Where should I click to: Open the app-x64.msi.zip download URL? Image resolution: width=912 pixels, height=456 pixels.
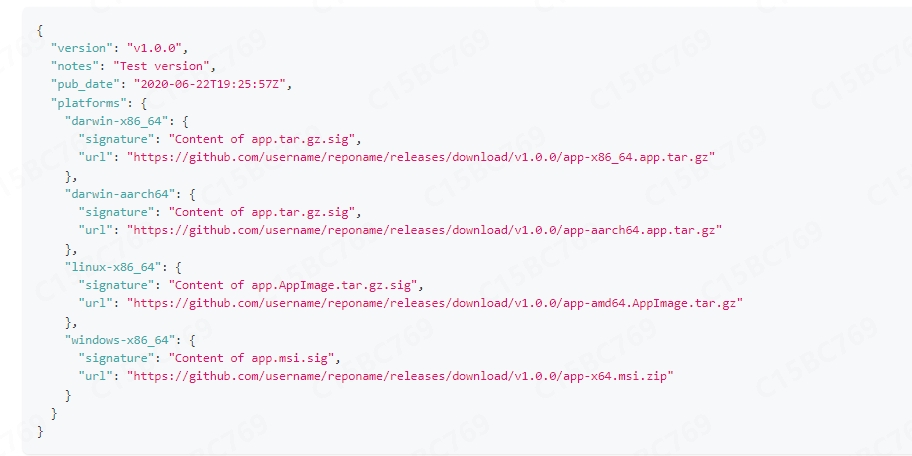click(x=400, y=375)
